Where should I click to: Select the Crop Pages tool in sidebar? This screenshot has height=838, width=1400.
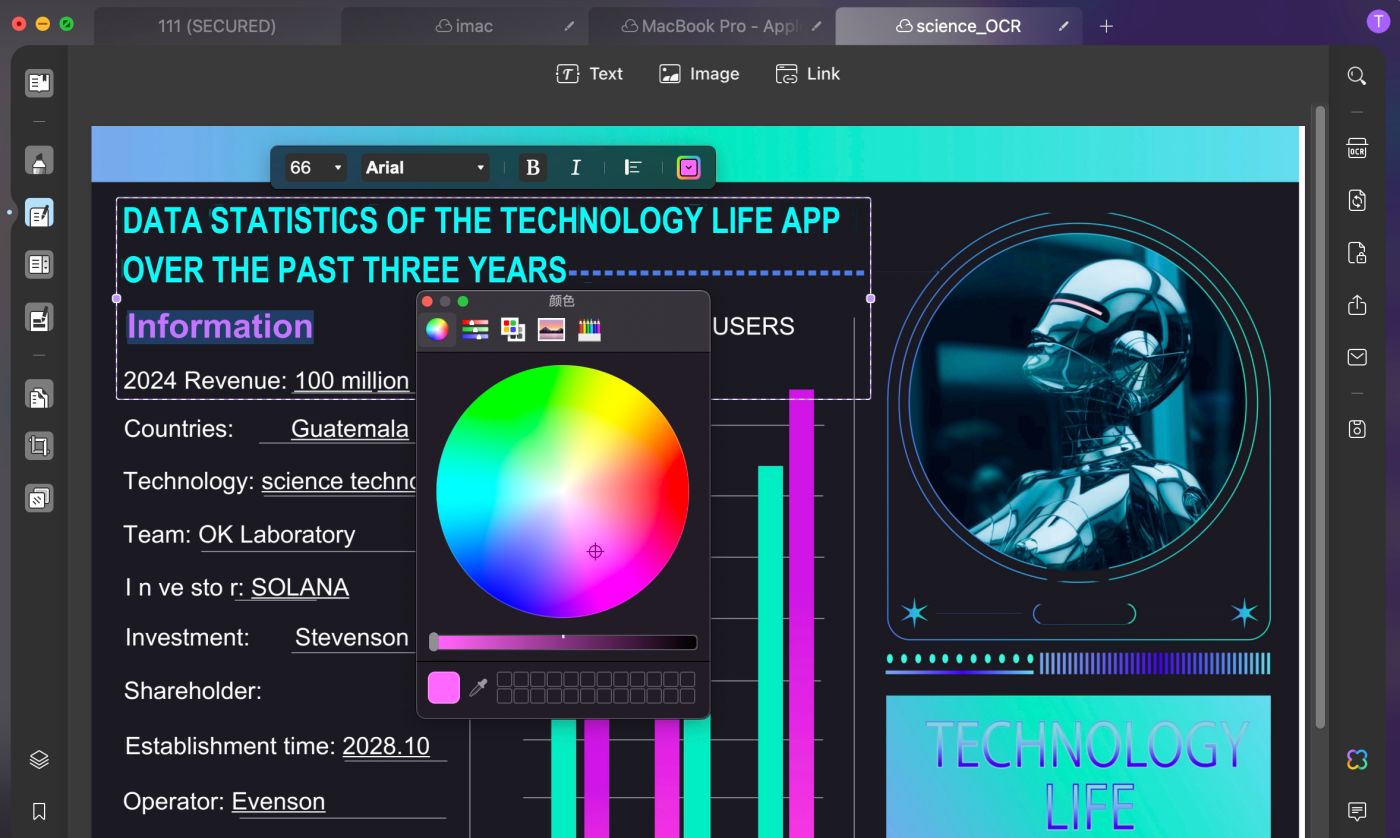pos(39,446)
